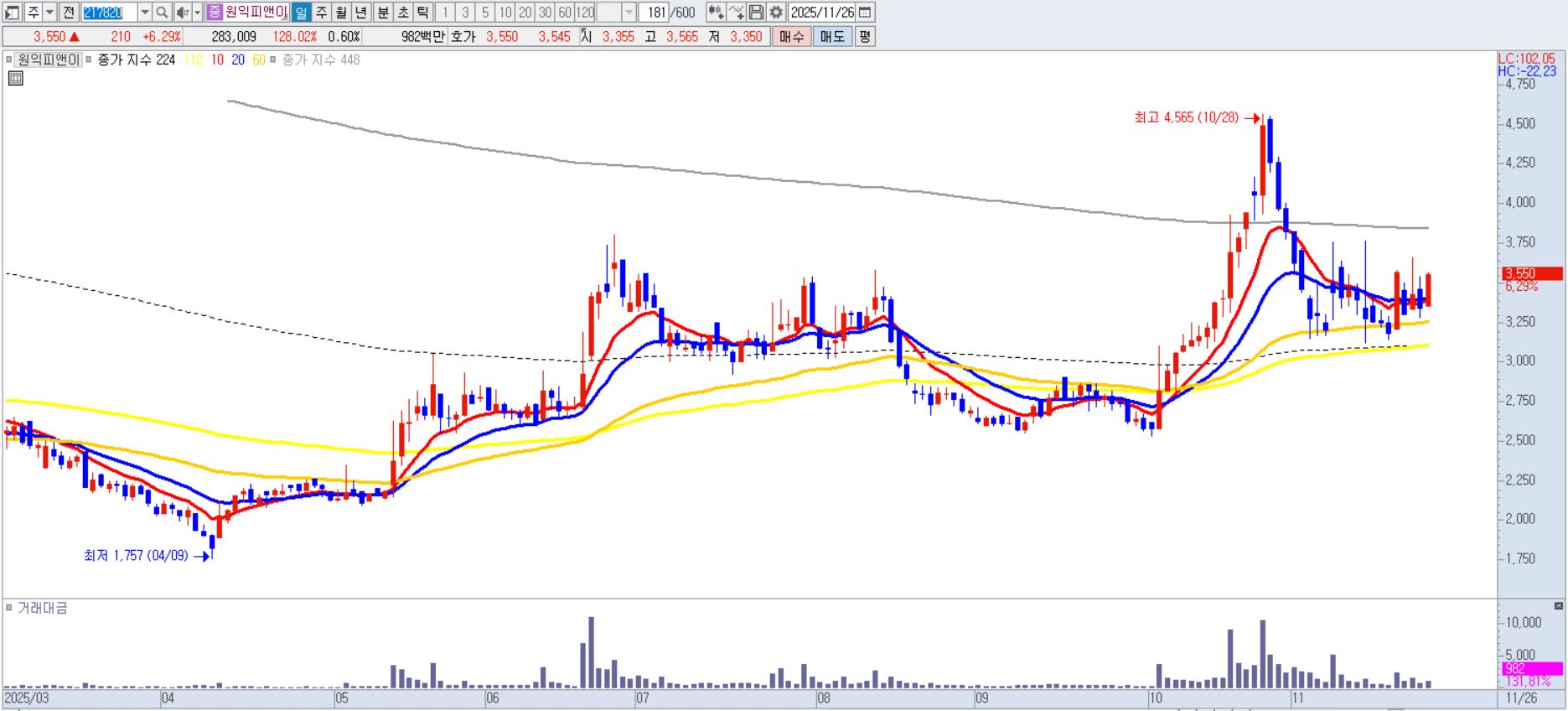Click the speaker sound icon
The width and height of the screenshot is (1568, 711).
point(181,13)
